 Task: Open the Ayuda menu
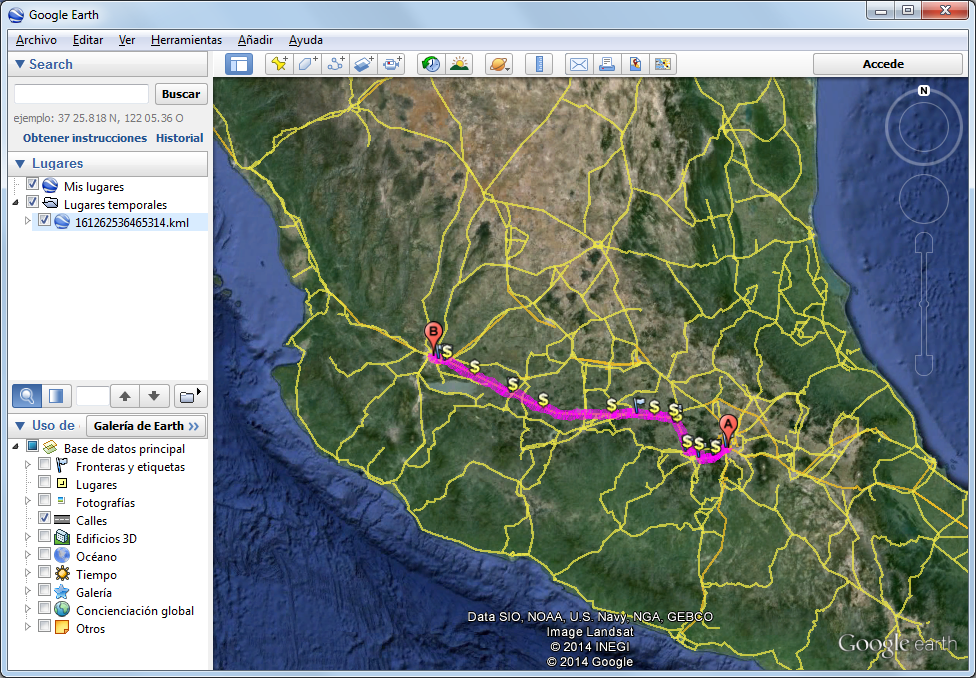pyautogui.click(x=306, y=40)
